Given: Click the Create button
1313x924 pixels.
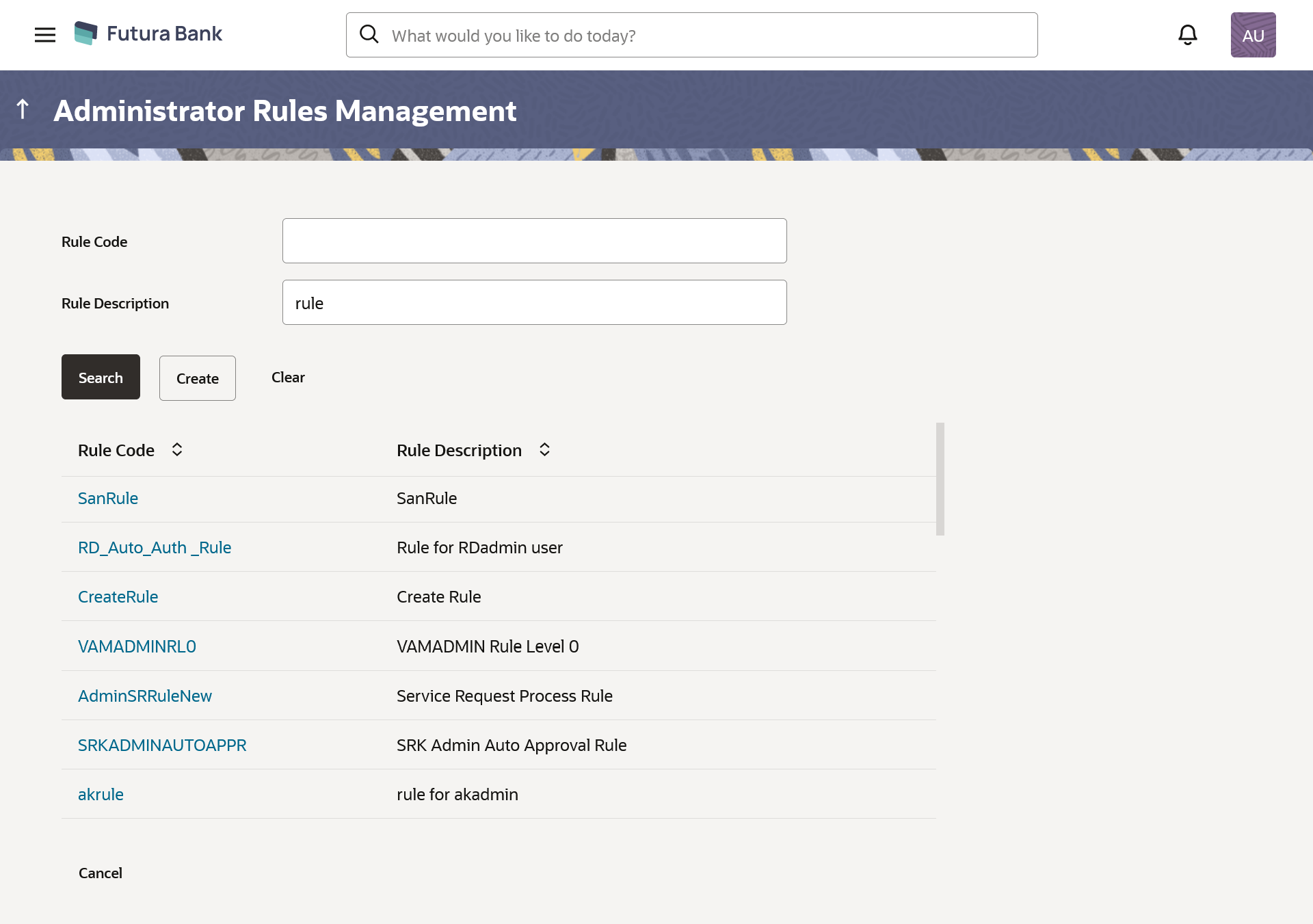Looking at the screenshot, I should [197, 378].
